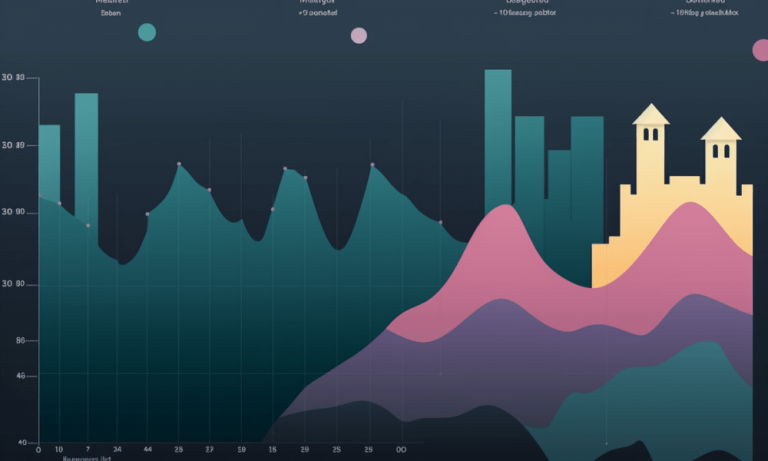Select the castle's left tower roof
Screen dimensions: 768x461
pyautogui.click(x=650, y=114)
